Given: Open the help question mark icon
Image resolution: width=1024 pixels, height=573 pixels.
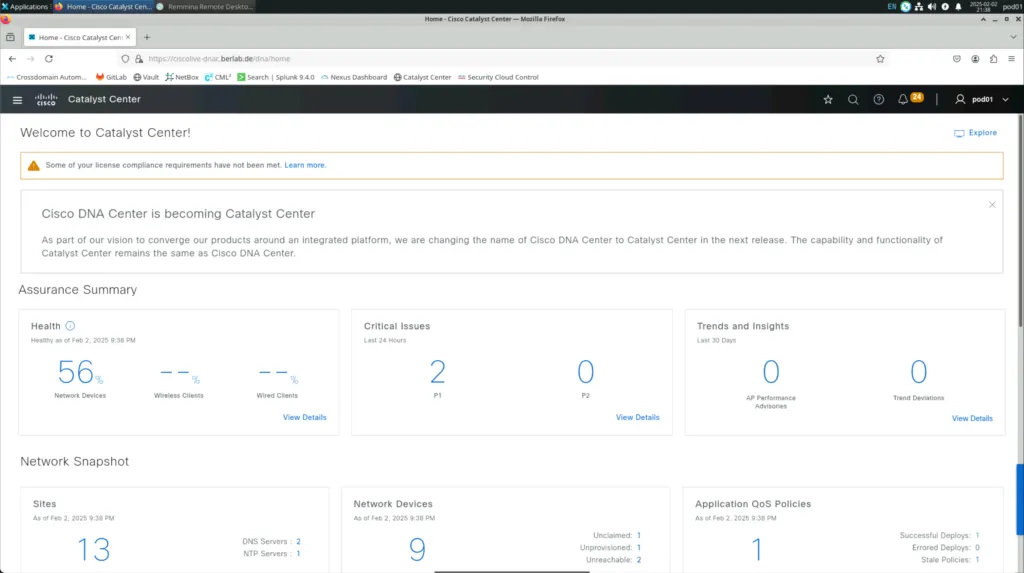Looking at the screenshot, I should (x=879, y=100).
